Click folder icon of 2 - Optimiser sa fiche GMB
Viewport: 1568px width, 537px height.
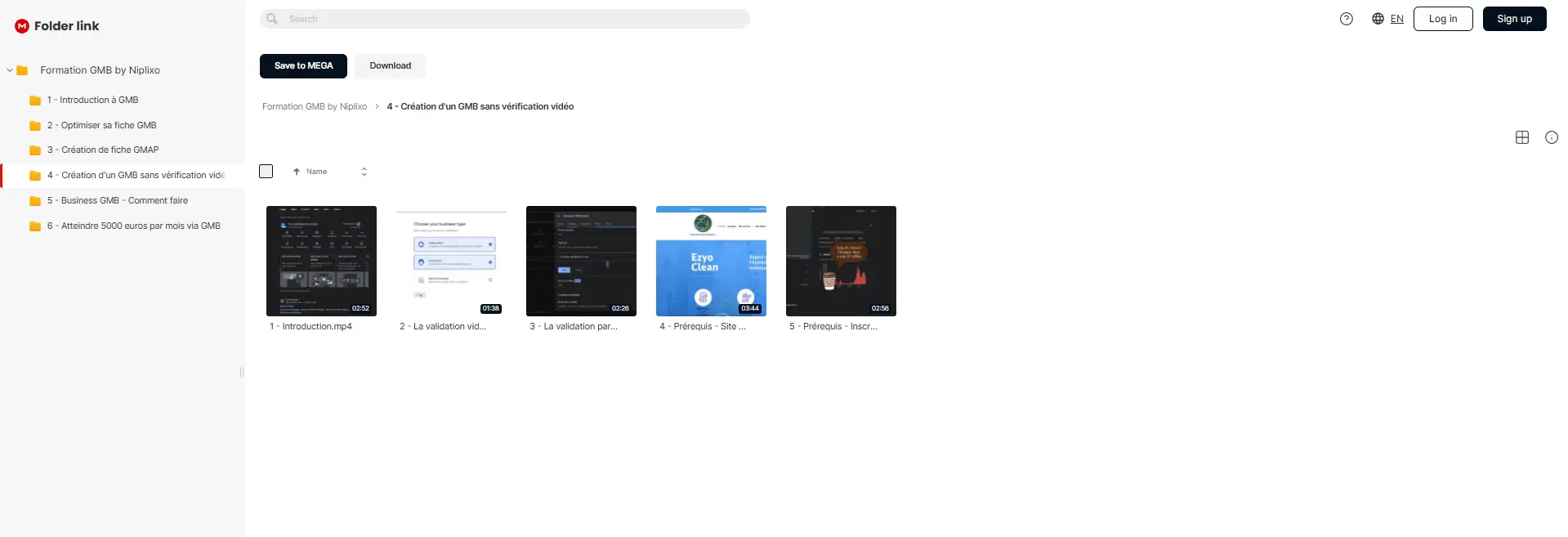[35, 126]
